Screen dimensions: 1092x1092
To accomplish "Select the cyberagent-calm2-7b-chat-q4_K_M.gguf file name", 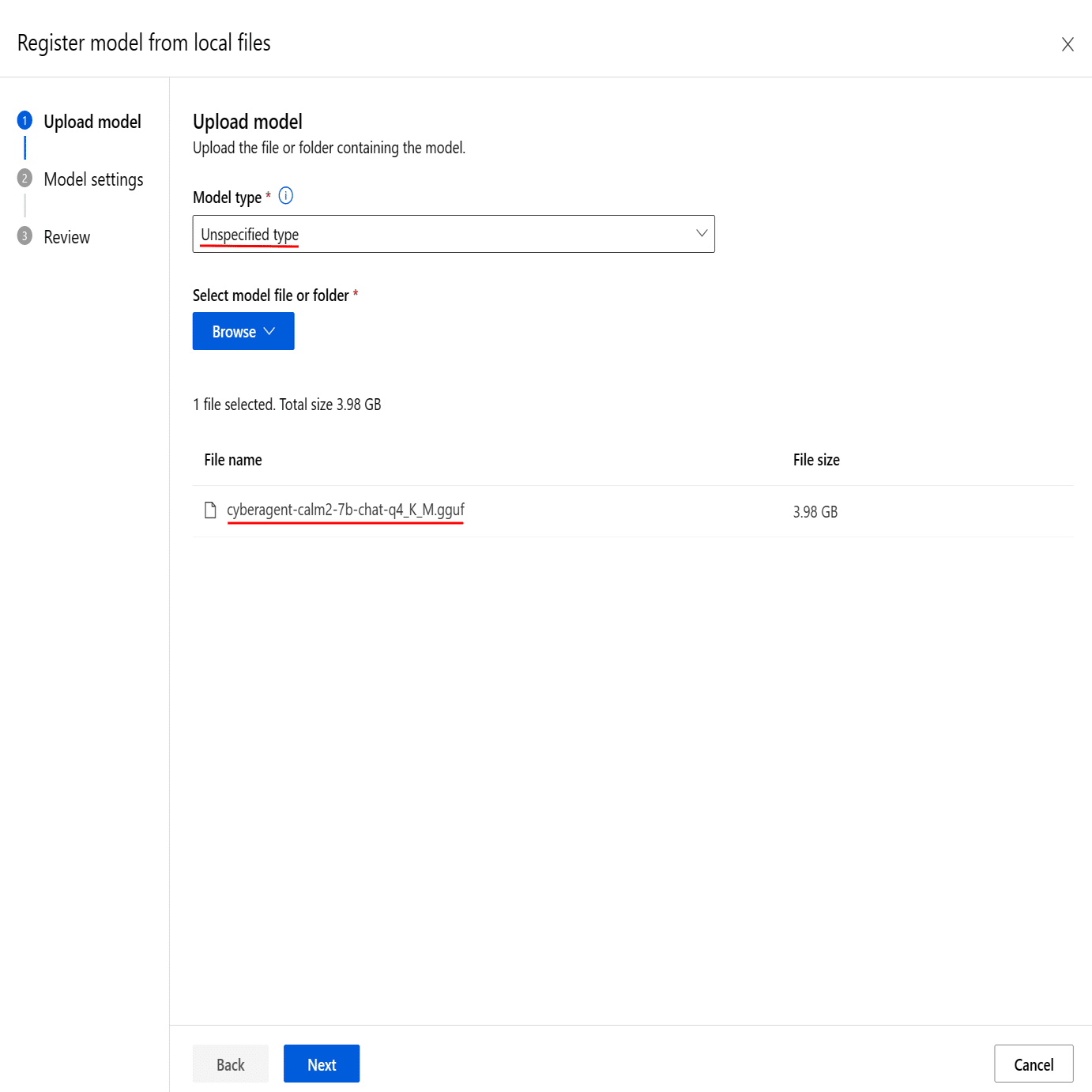I will [345, 510].
